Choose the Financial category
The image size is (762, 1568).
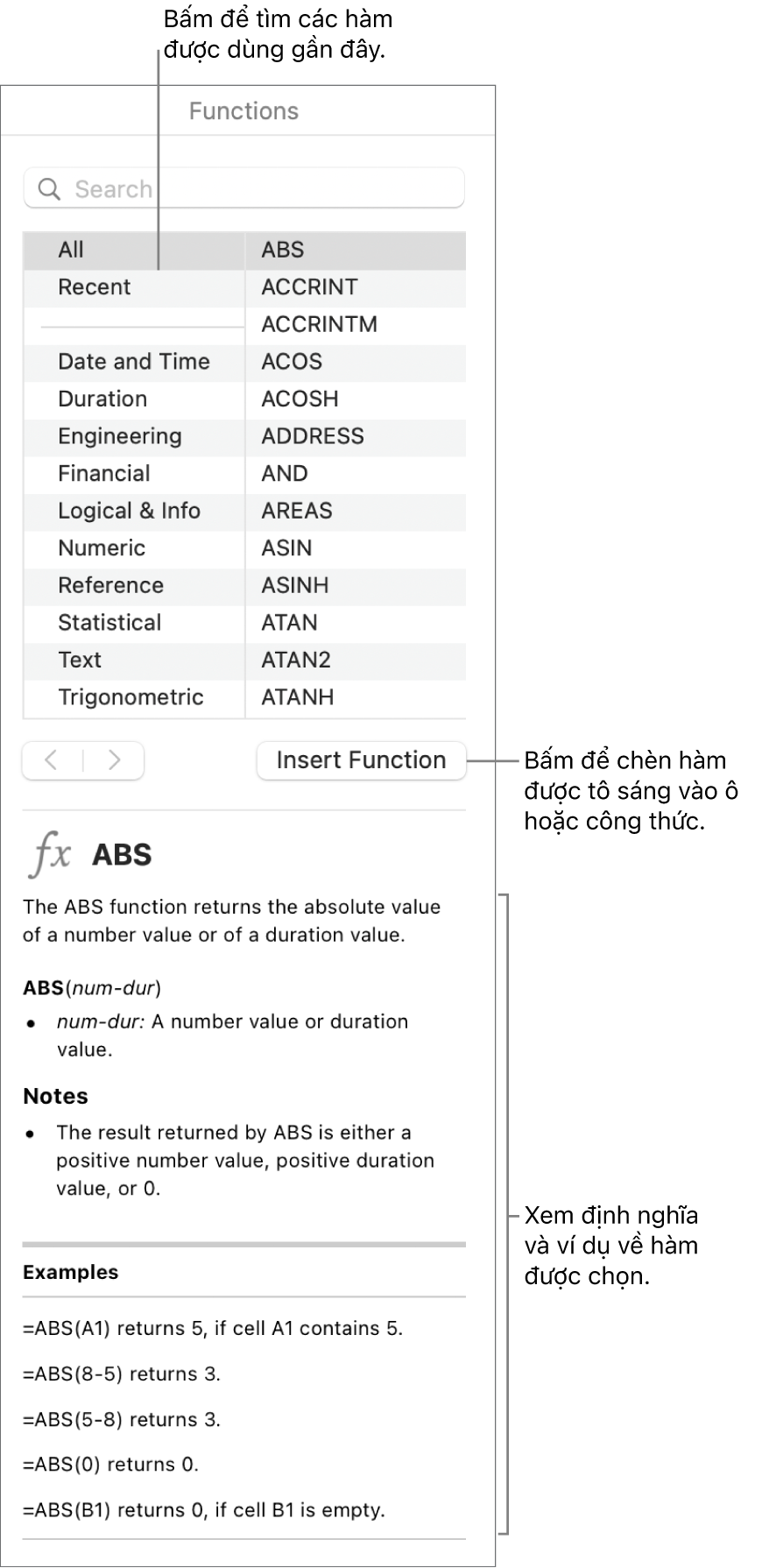[103, 474]
